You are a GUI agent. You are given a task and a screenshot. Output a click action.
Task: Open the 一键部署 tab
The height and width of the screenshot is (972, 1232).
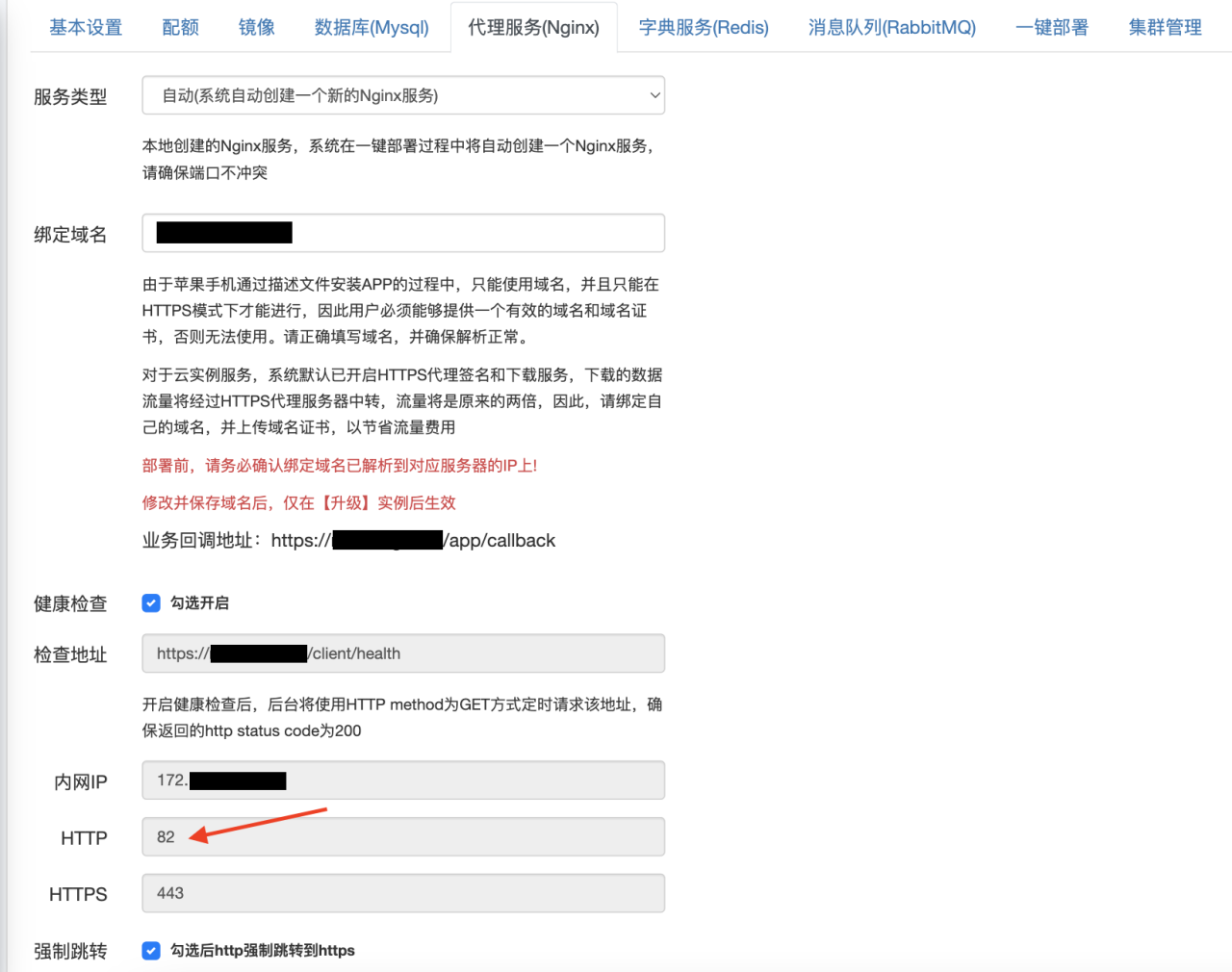click(1051, 26)
